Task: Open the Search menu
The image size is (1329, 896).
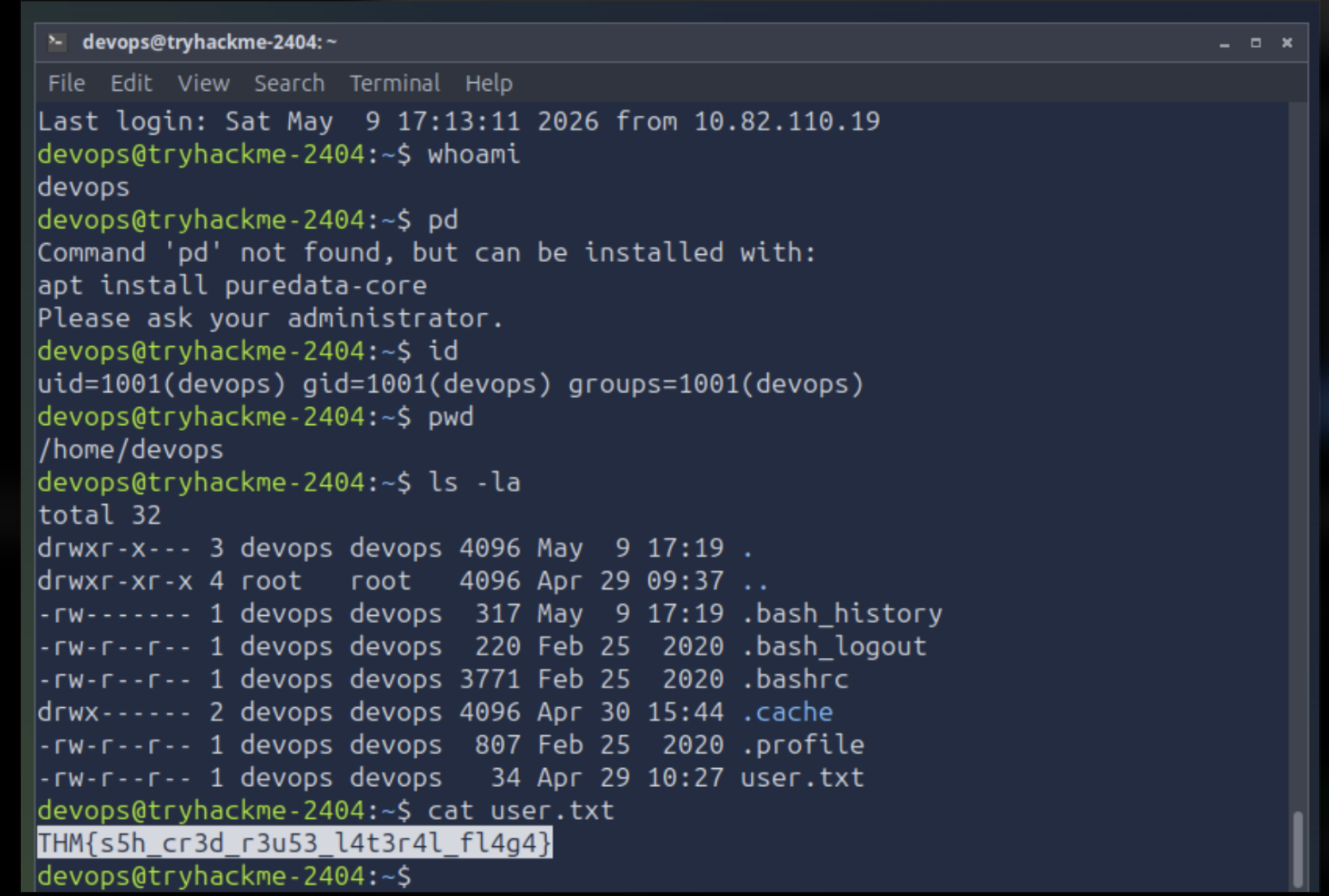Action: pos(289,84)
